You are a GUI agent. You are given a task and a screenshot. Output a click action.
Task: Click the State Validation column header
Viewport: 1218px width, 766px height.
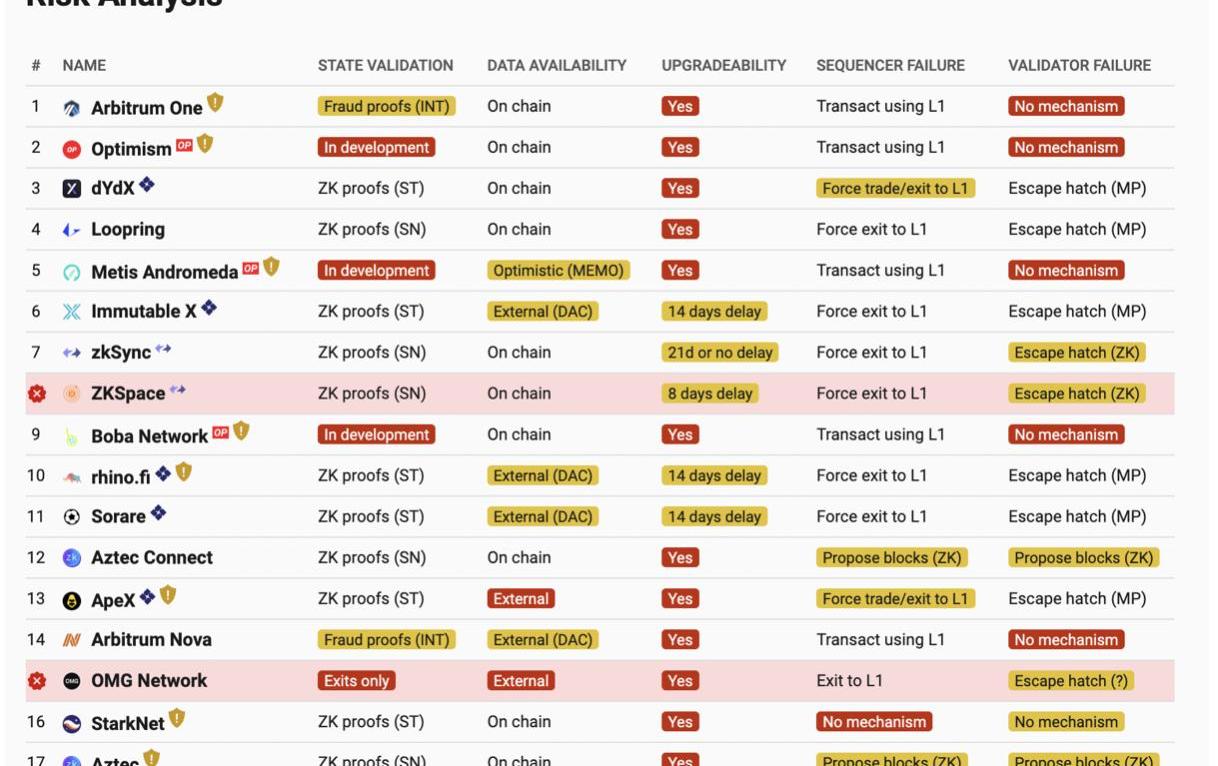tap(385, 65)
